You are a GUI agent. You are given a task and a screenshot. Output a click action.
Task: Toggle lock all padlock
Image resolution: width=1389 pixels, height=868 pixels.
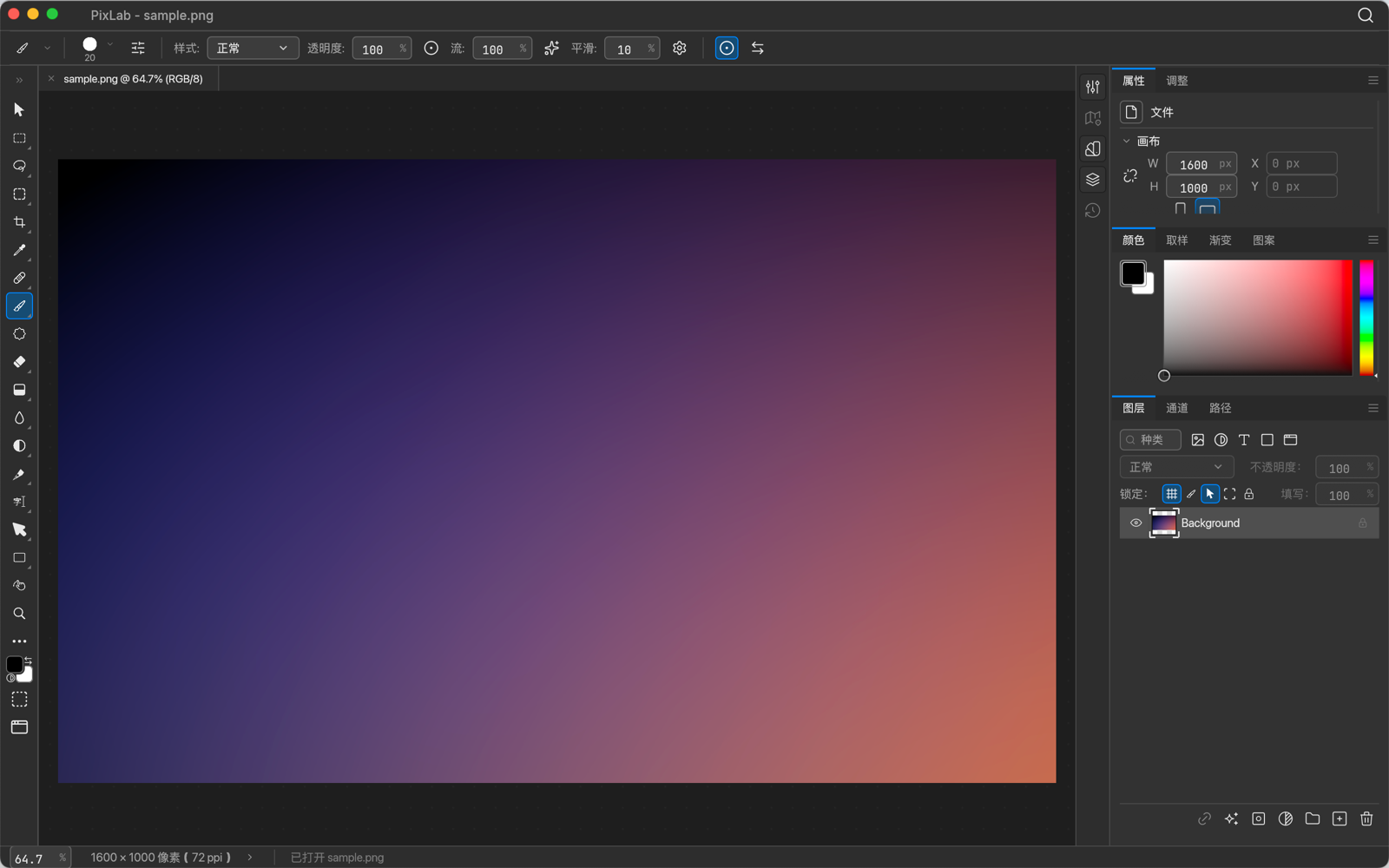(1249, 494)
